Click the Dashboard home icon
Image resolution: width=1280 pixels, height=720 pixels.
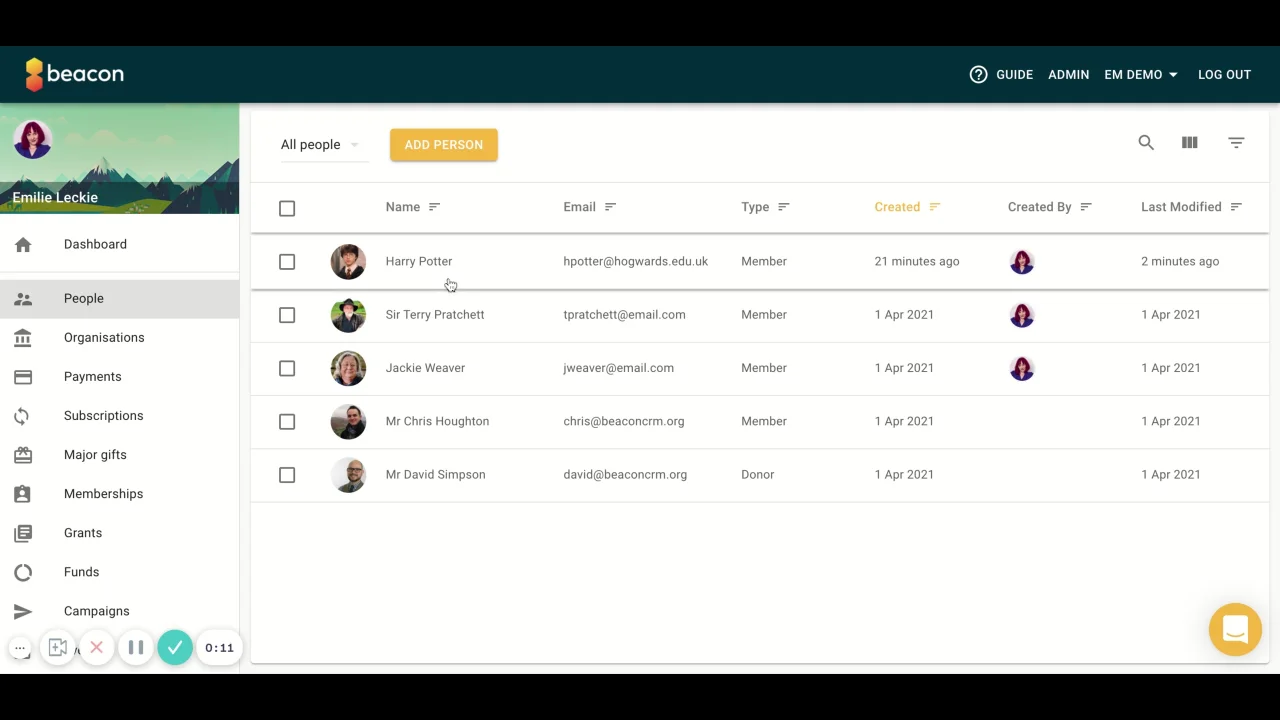tap(23, 244)
